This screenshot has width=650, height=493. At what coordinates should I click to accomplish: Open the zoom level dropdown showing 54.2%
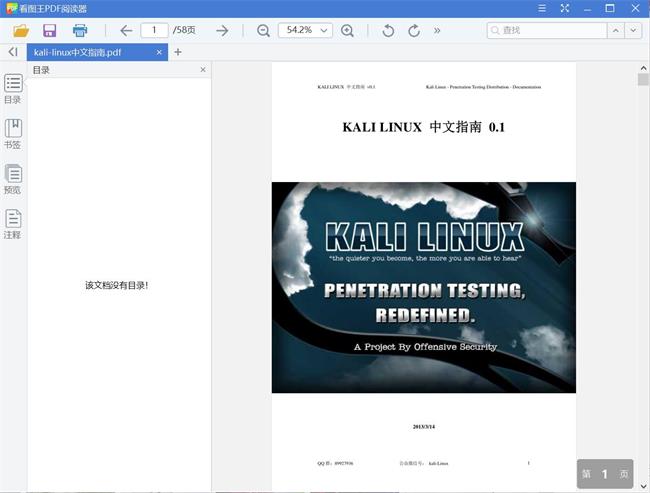305,30
